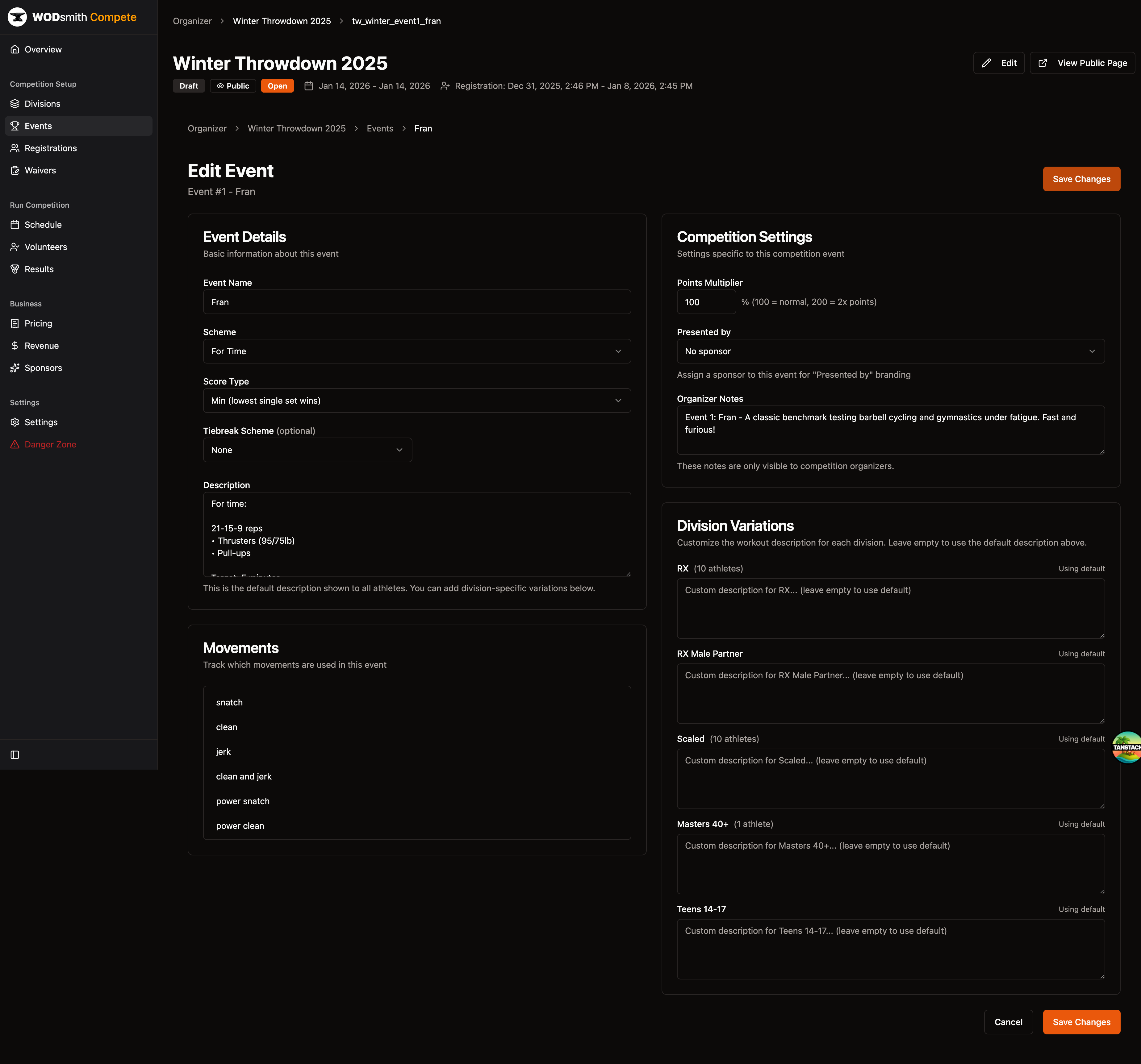Screen dimensions: 1141x1064
Task: Click the pencil icon on Edit button
Action: 986,63
